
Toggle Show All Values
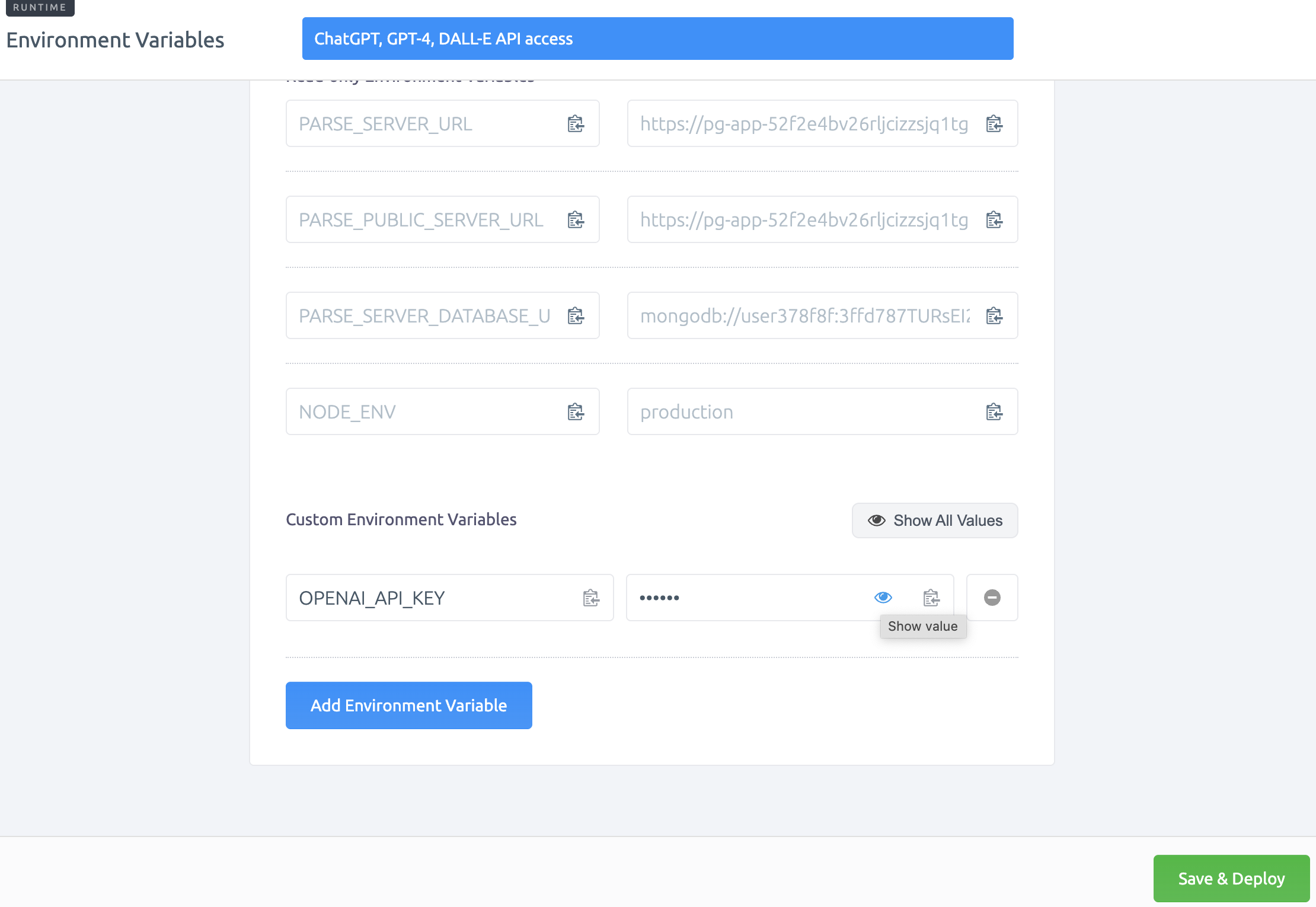(x=935, y=520)
